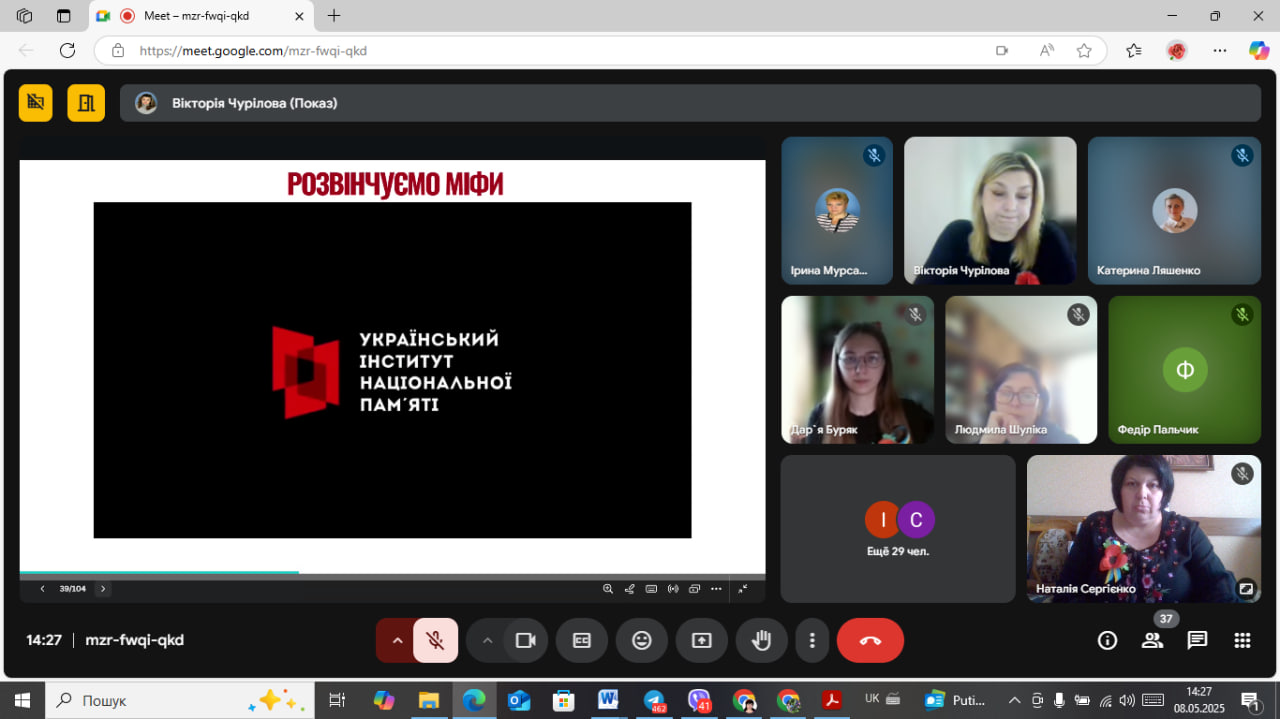This screenshot has height=719, width=1280.
Task: Open slide toolbar three-dot menu
Action: [x=716, y=589]
